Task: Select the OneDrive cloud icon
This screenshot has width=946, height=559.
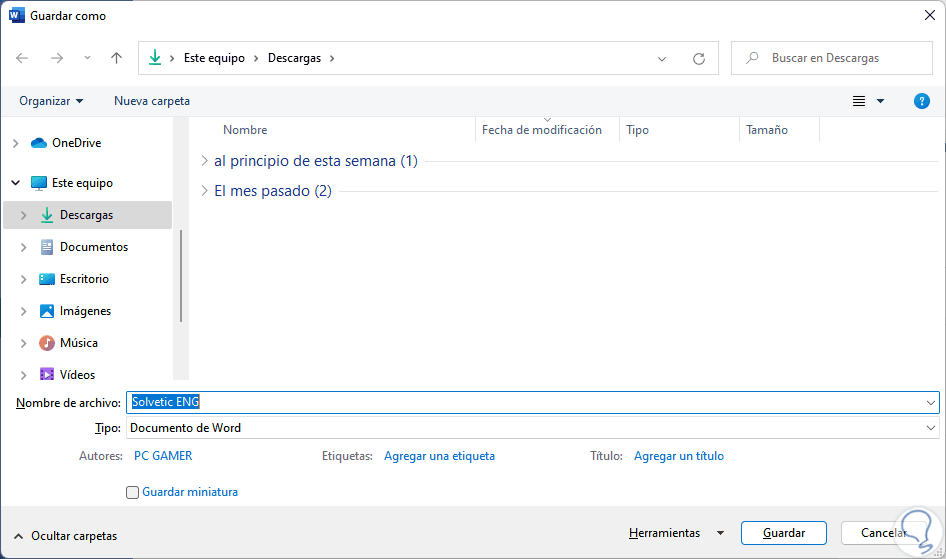Action: tap(39, 143)
